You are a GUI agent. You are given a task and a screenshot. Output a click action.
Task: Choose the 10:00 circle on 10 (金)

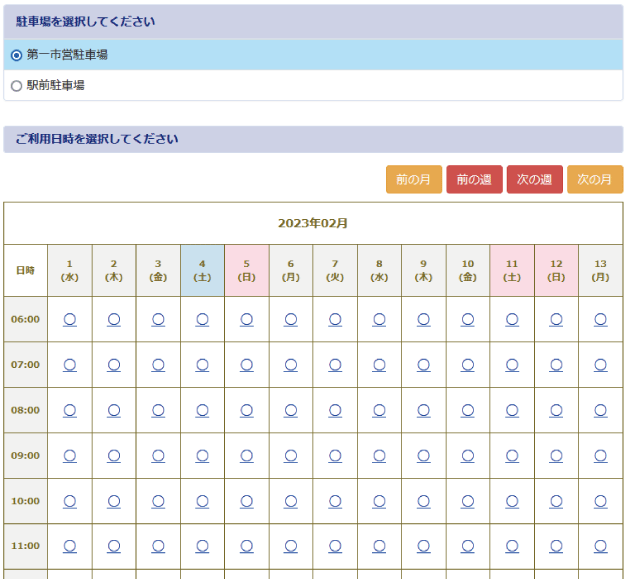(467, 500)
